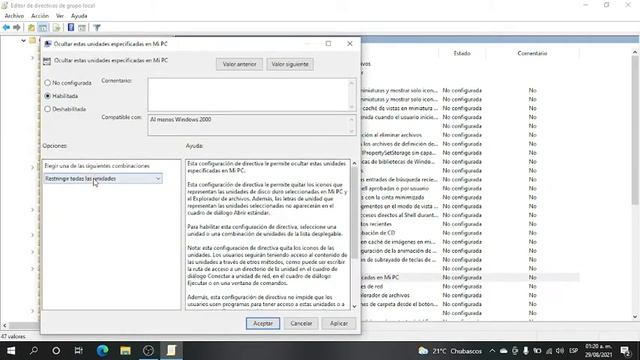Open the round clock-like taskbar app
Screen dimensions: 640x360
148,351
